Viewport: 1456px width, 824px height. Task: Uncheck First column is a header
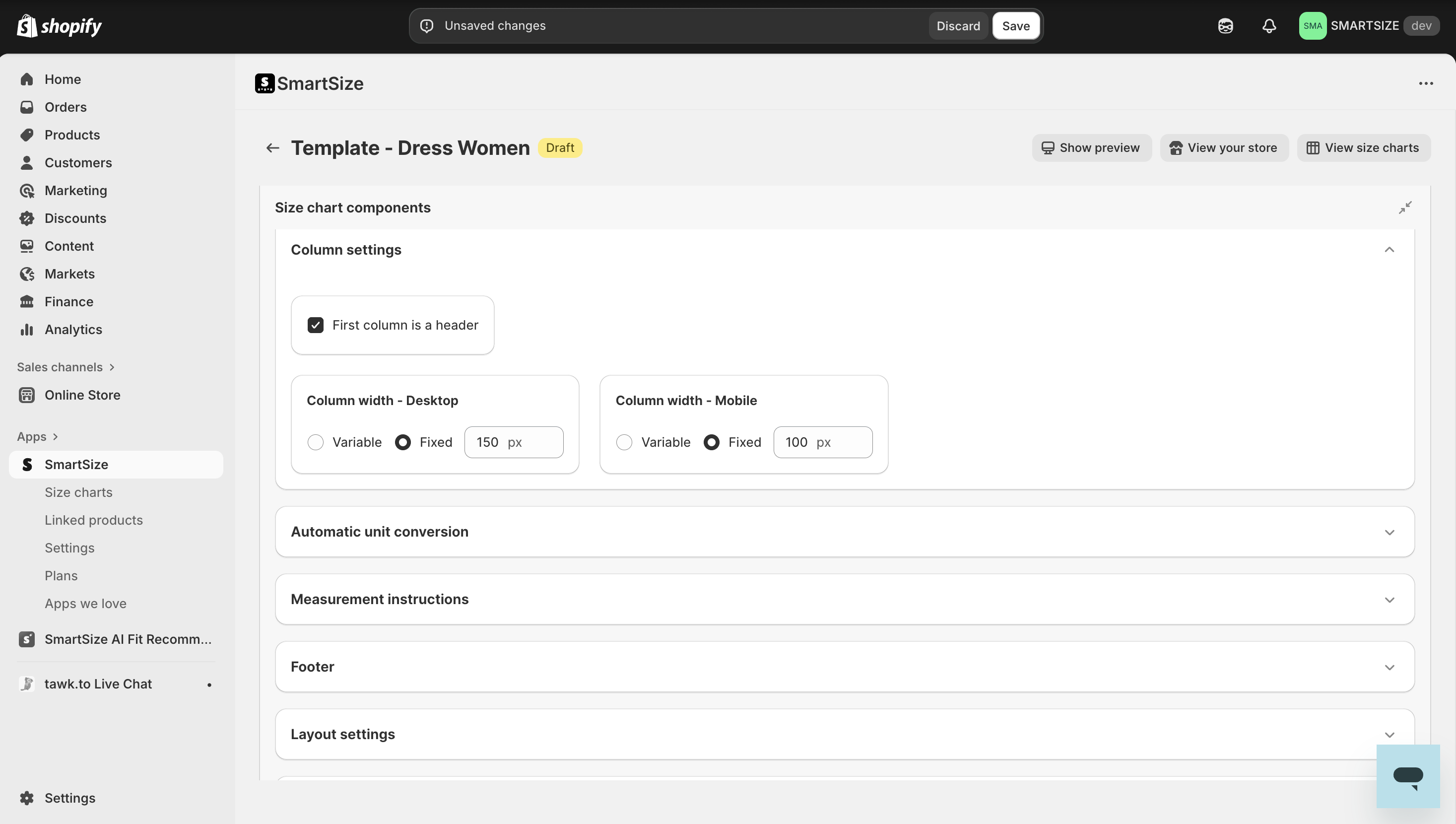316,326
